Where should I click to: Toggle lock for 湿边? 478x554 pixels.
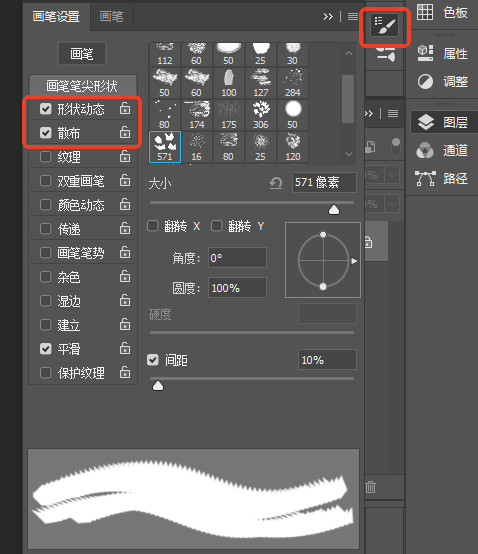125,301
